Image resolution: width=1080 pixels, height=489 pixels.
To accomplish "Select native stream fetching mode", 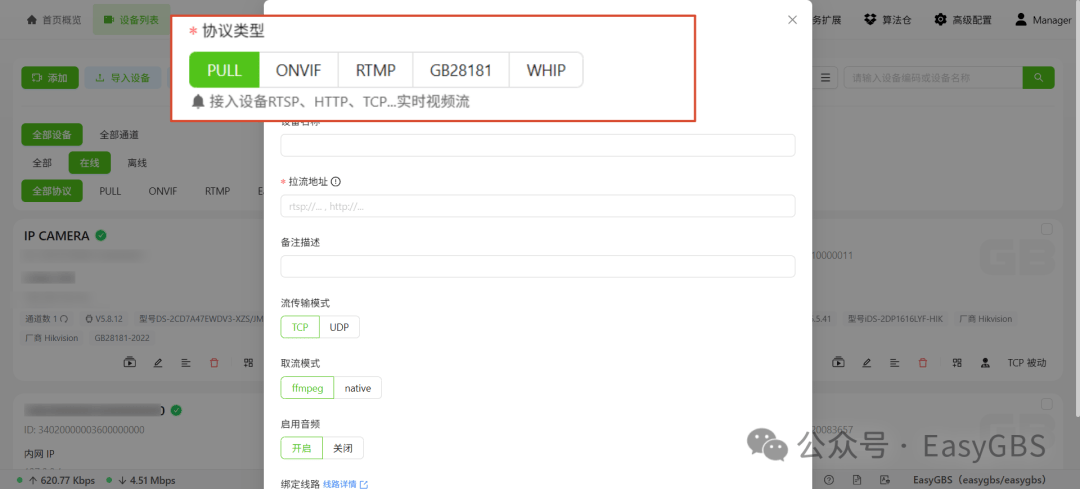I will coord(357,388).
